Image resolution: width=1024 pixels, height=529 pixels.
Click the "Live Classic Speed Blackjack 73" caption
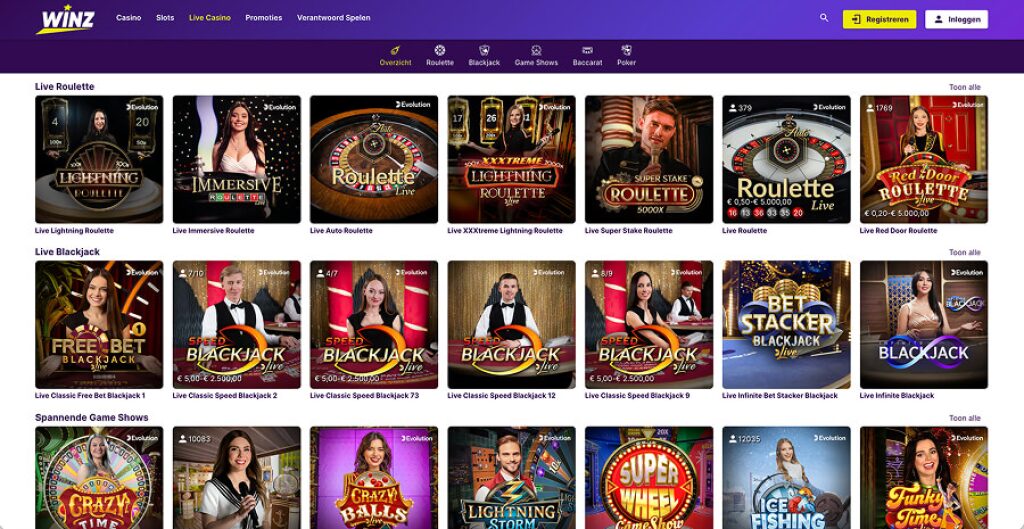click(364, 396)
